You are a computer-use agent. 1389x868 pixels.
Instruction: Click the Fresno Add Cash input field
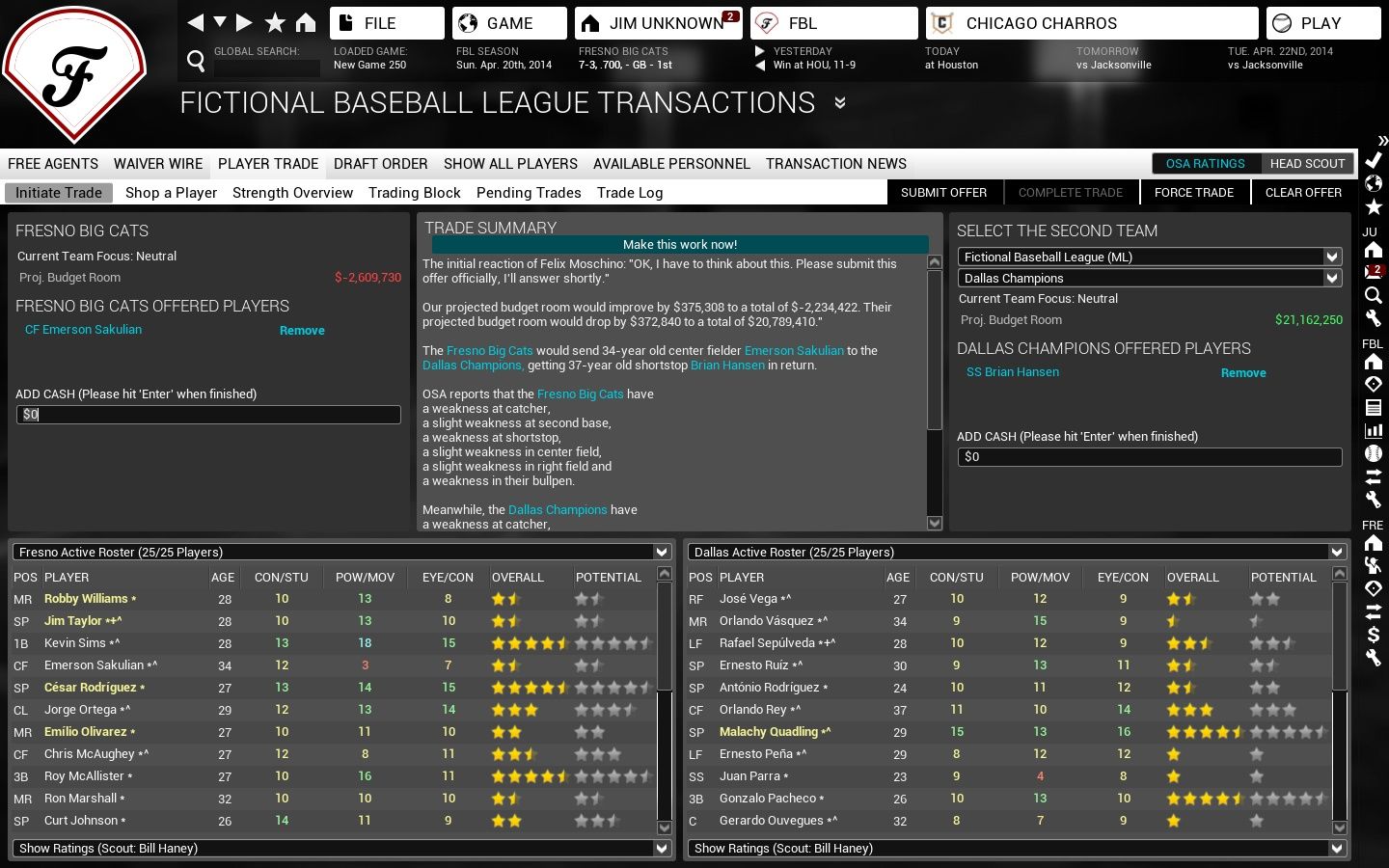point(208,415)
